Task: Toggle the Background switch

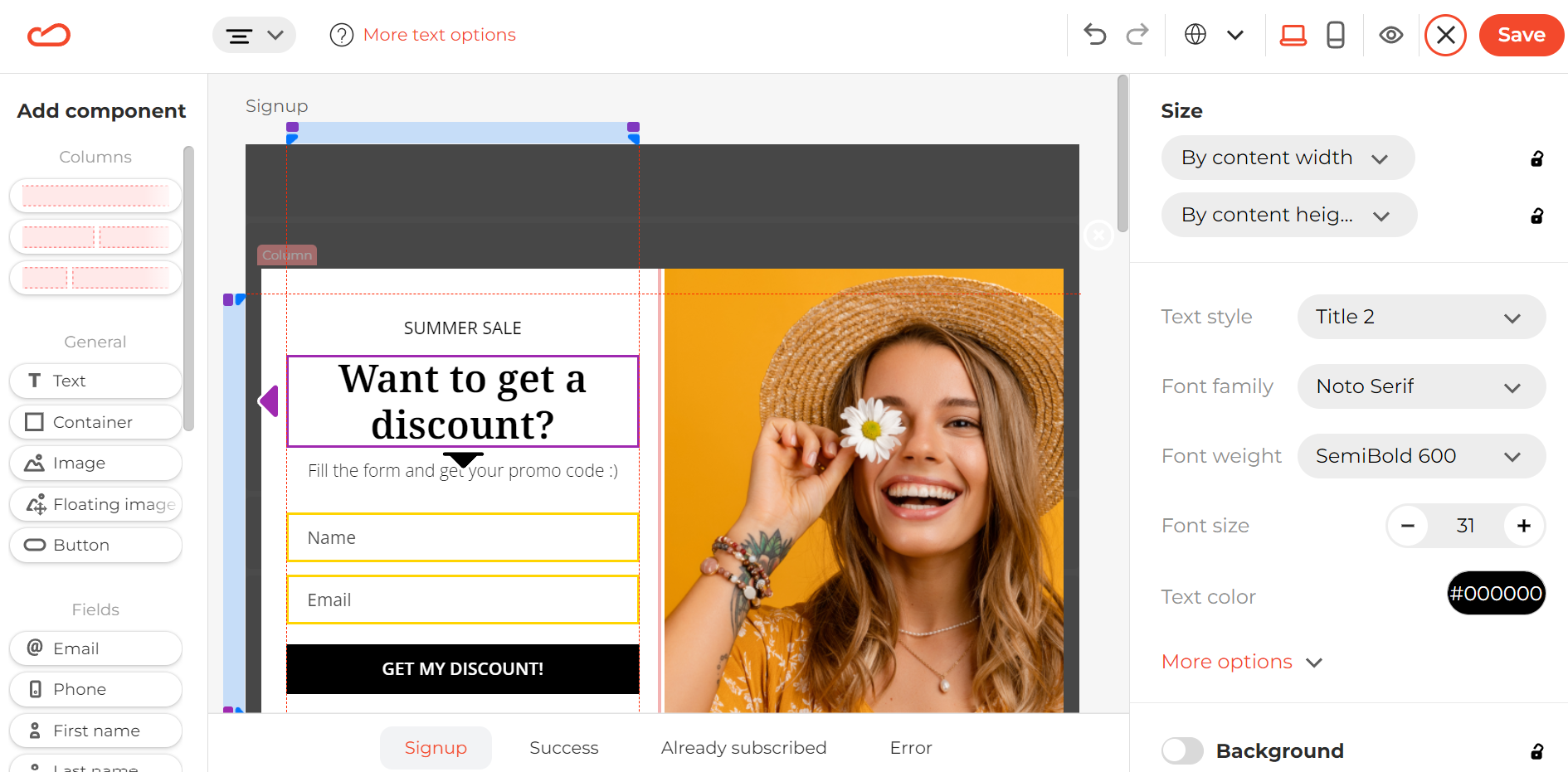Action: 1182,750
